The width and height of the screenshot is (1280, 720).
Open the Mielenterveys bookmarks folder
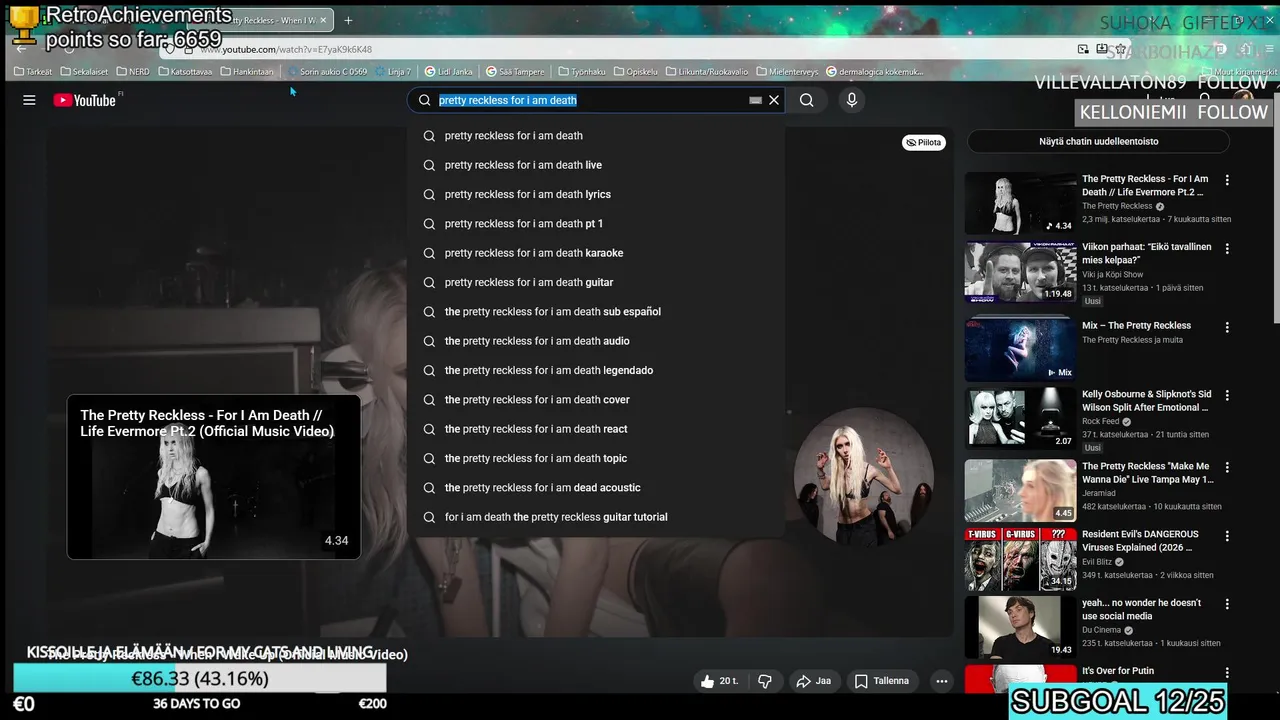click(x=787, y=72)
